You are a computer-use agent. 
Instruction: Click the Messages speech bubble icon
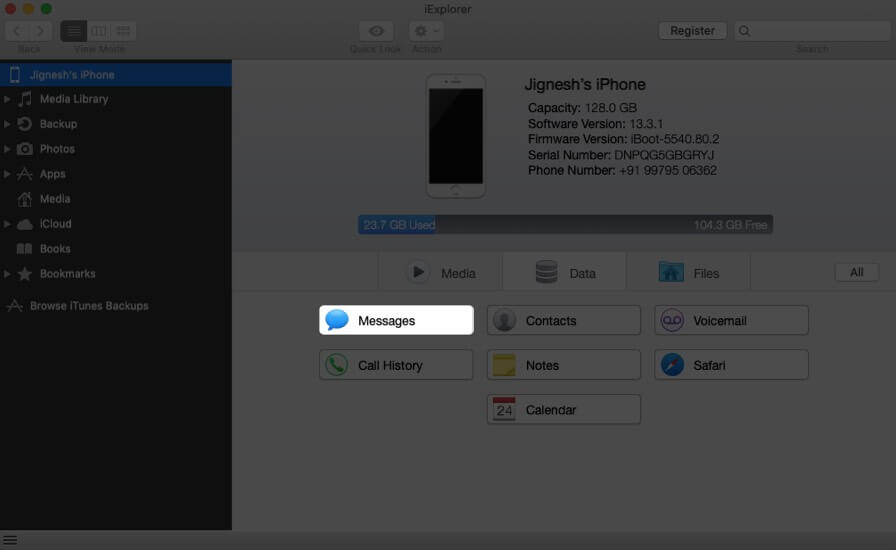[x=337, y=320]
